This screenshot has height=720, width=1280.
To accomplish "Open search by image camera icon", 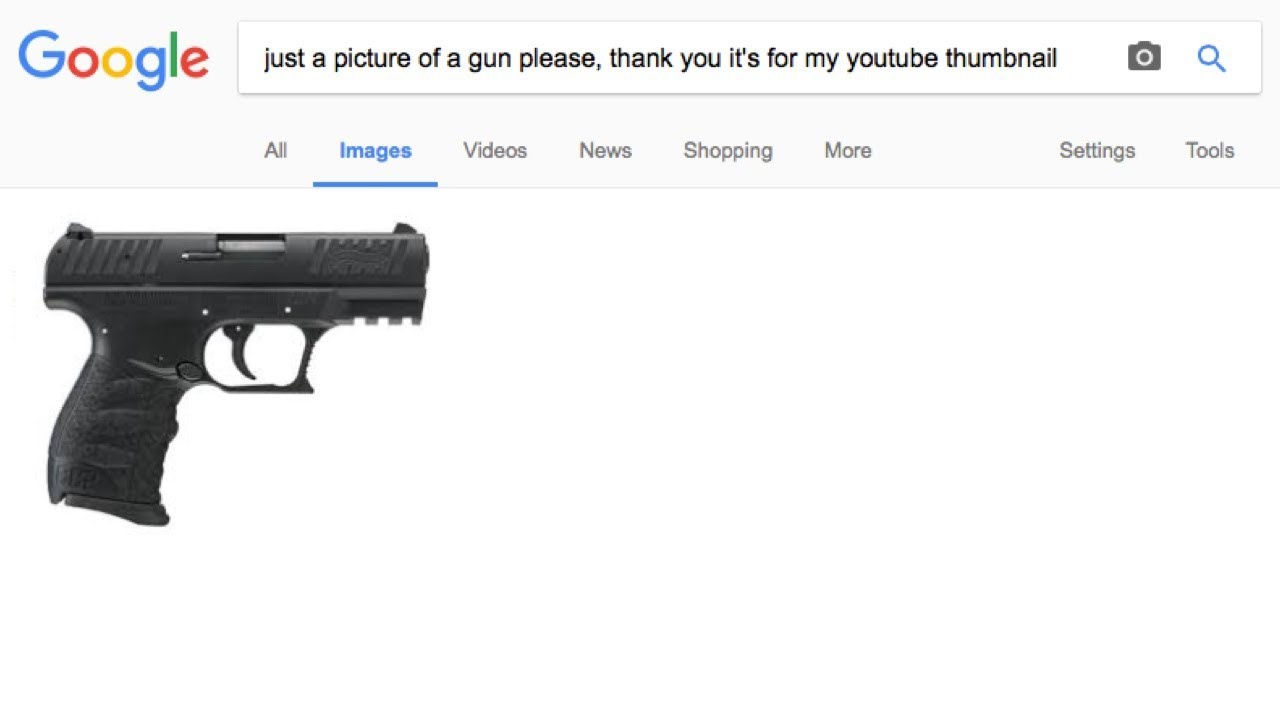I will 1144,57.
